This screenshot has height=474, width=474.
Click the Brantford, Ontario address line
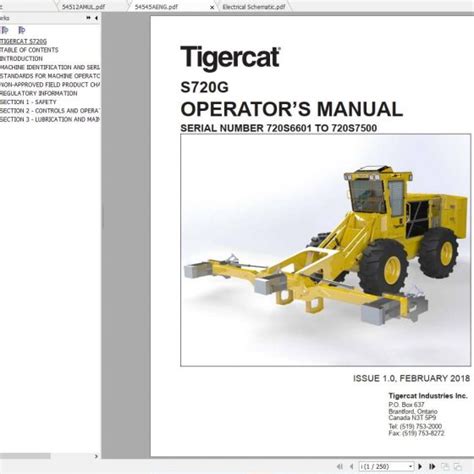tap(413, 411)
